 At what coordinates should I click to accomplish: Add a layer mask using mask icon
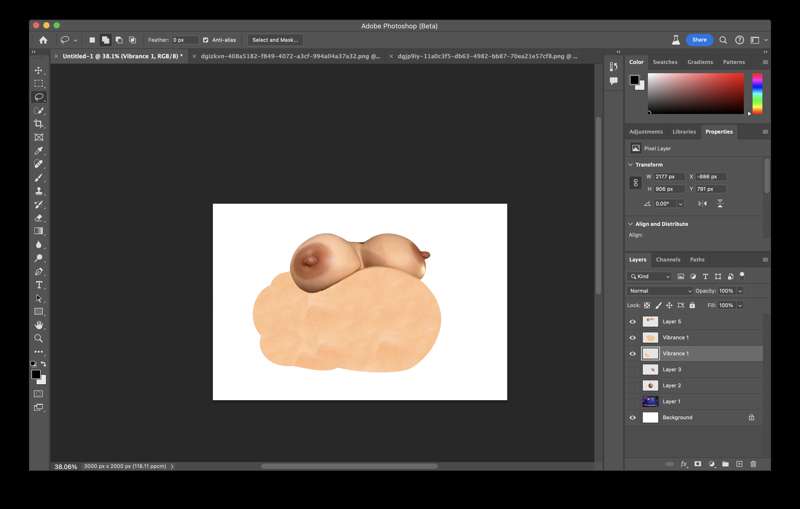click(697, 464)
